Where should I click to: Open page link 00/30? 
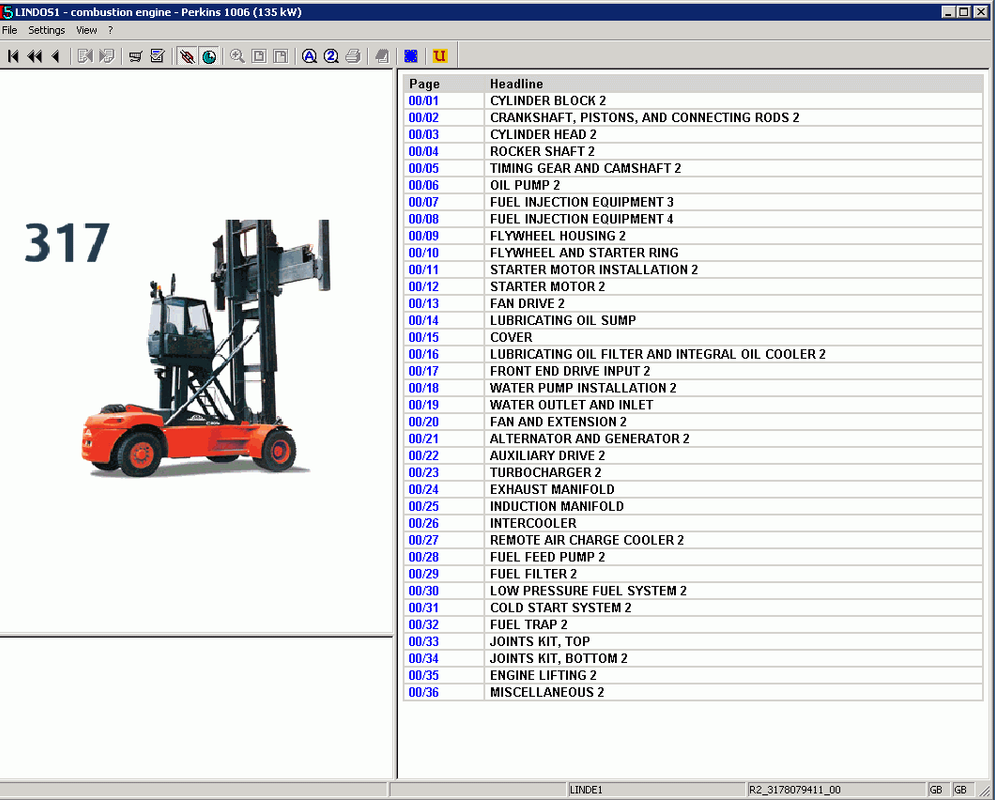(x=423, y=591)
